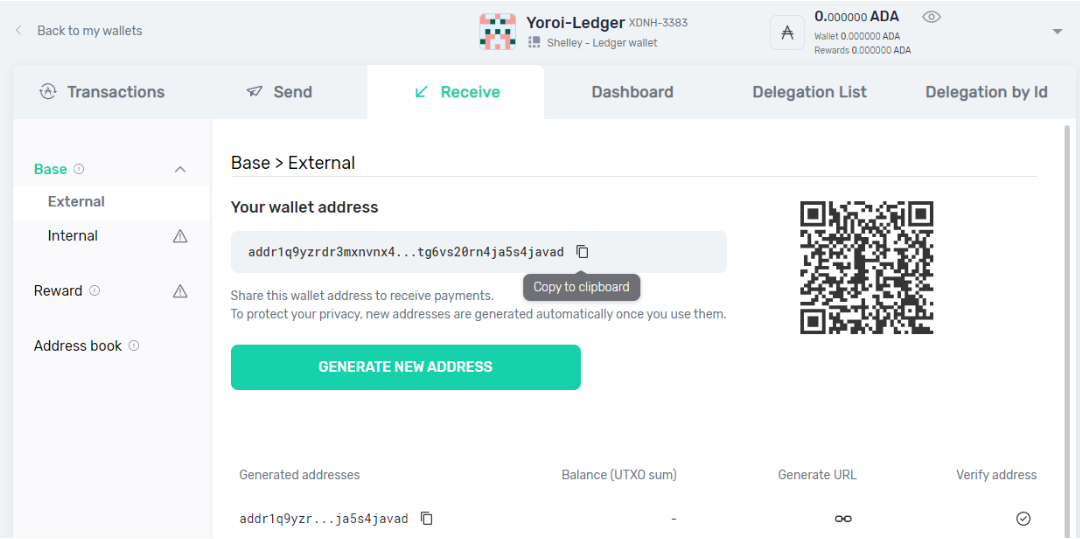Copy the generated address in the list
The width and height of the screenshot is (1080, 539).
pos(427,518)
